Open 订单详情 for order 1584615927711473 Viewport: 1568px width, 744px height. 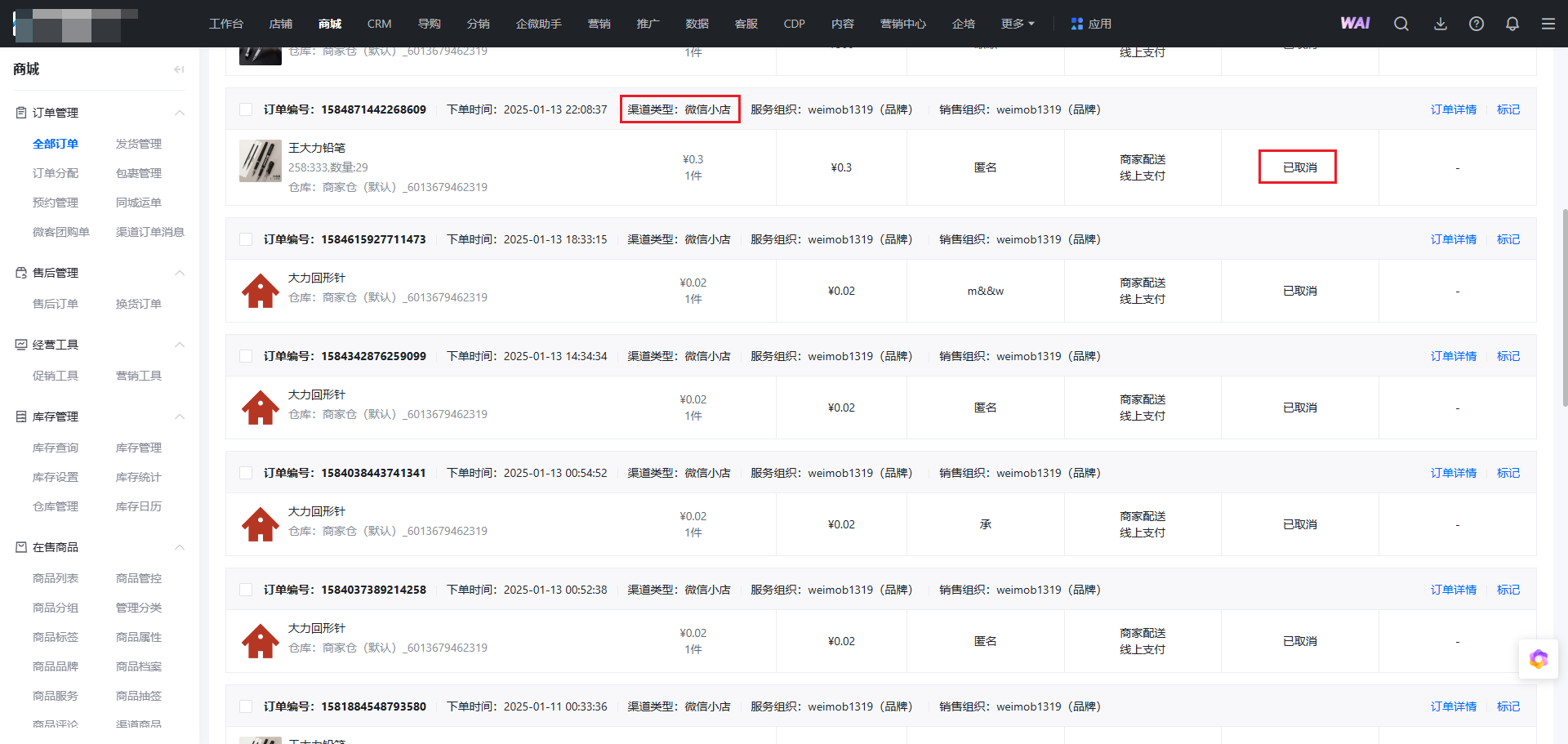(1454, 239)
